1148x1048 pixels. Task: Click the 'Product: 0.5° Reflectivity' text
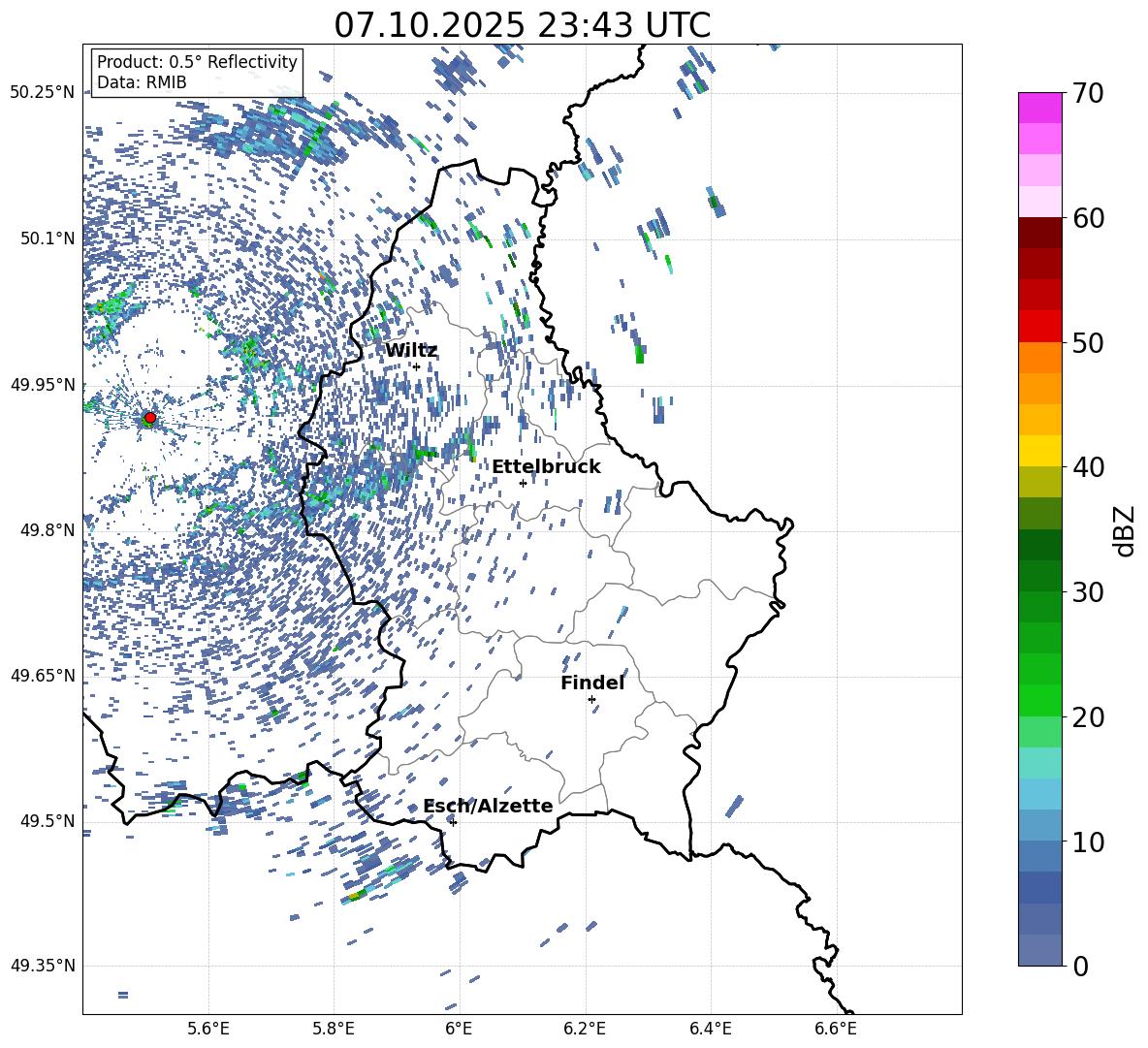pos(197,61)
